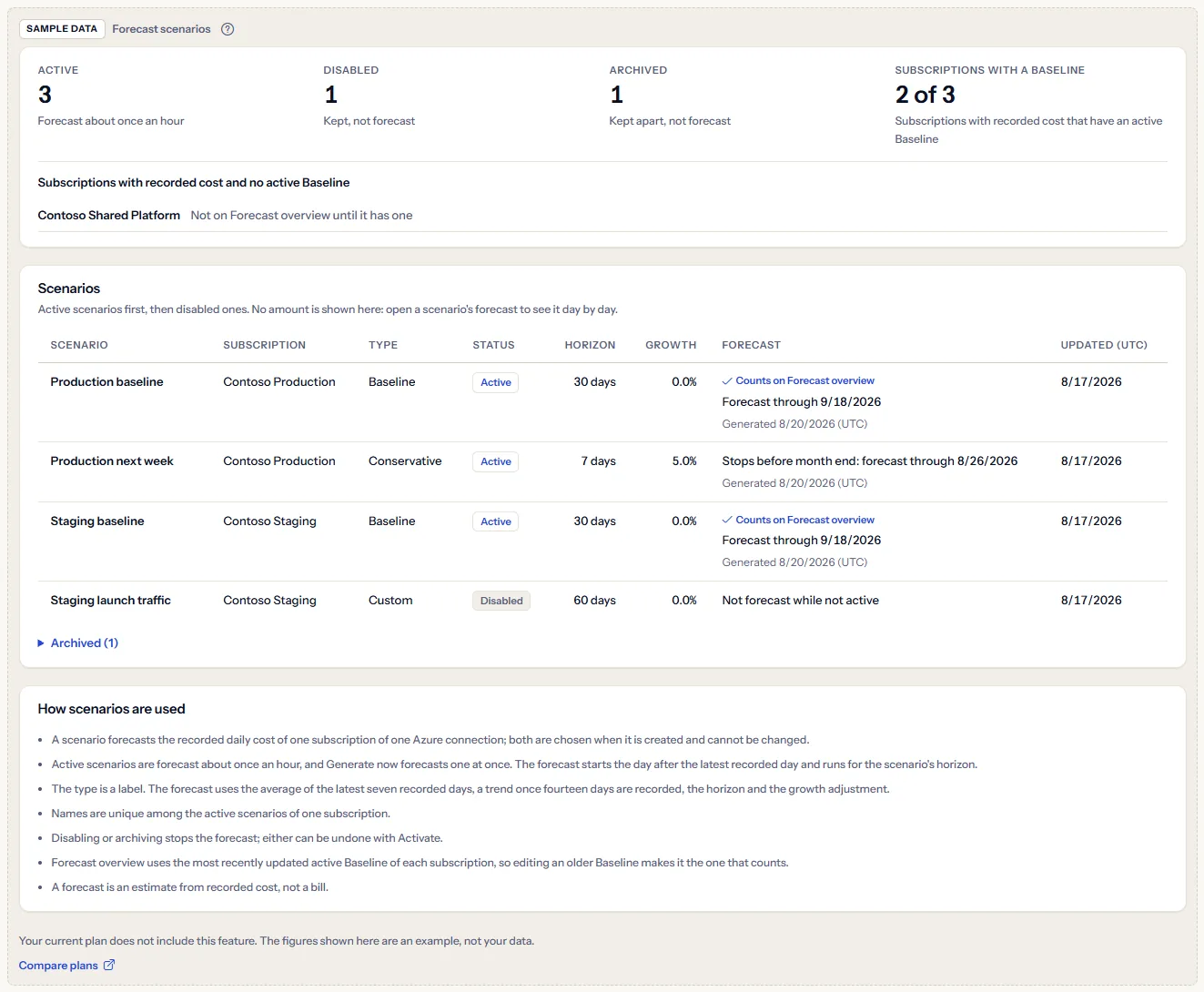Click the STATUS column header

[493, 346]
